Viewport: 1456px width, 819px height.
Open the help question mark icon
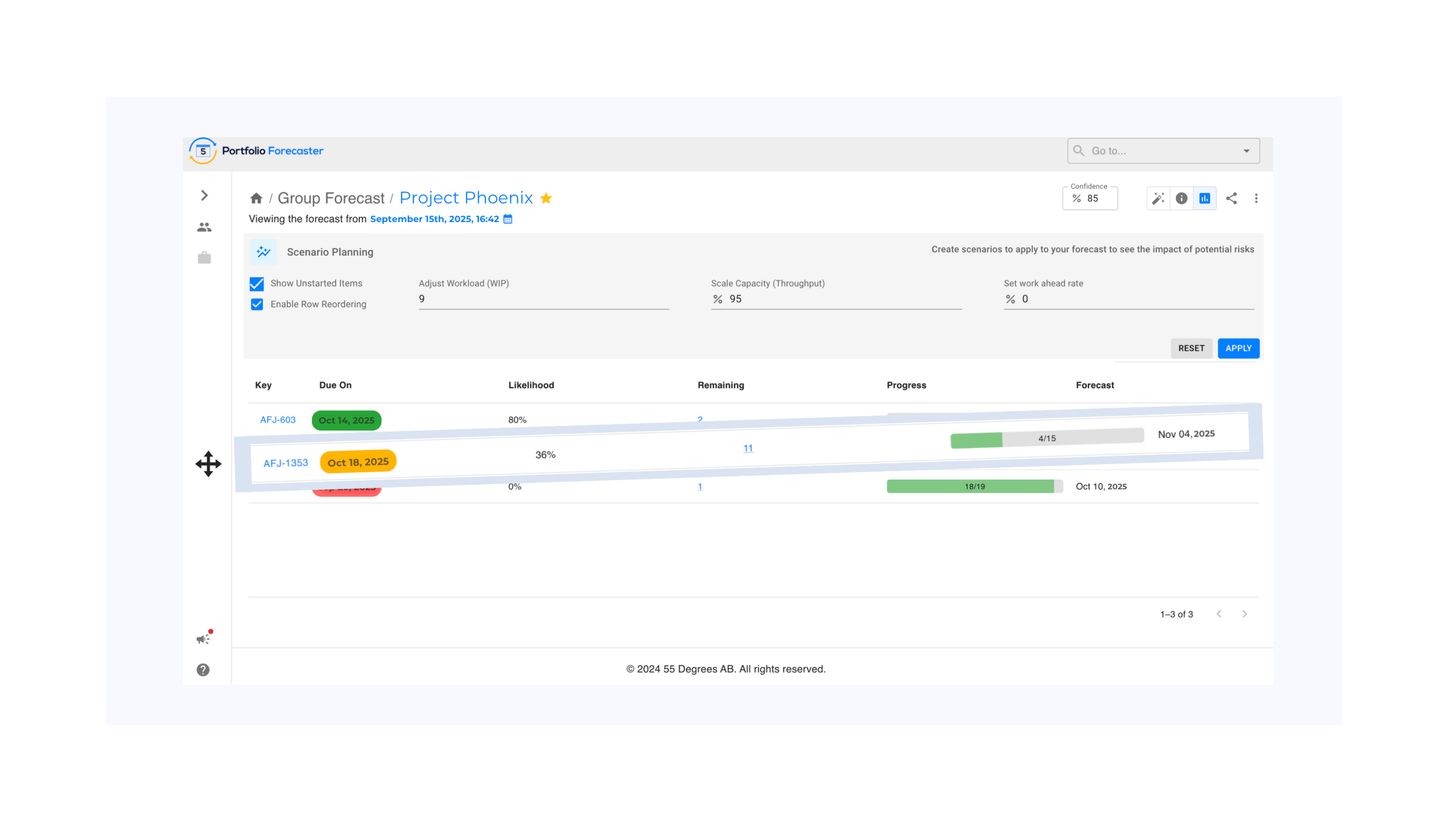pyautogui.click(x=203, y=670)
